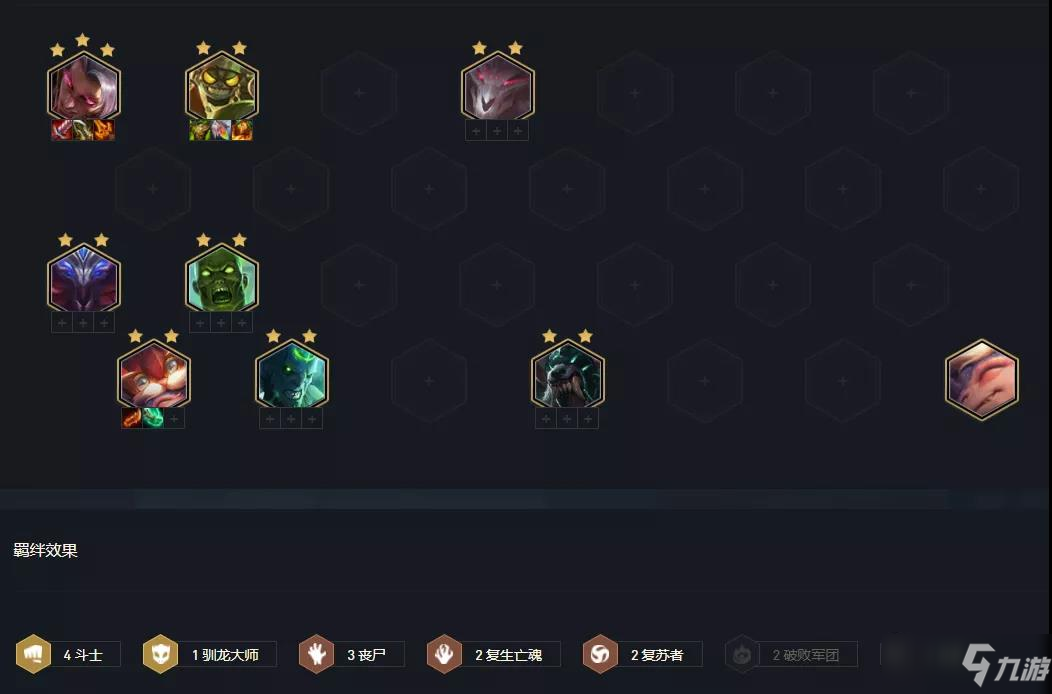Image resolution: width=1052 pixels, height=694 pixels.
Task: Click the 2 复生亡魂 trait
Action: [x=493, y=654]
